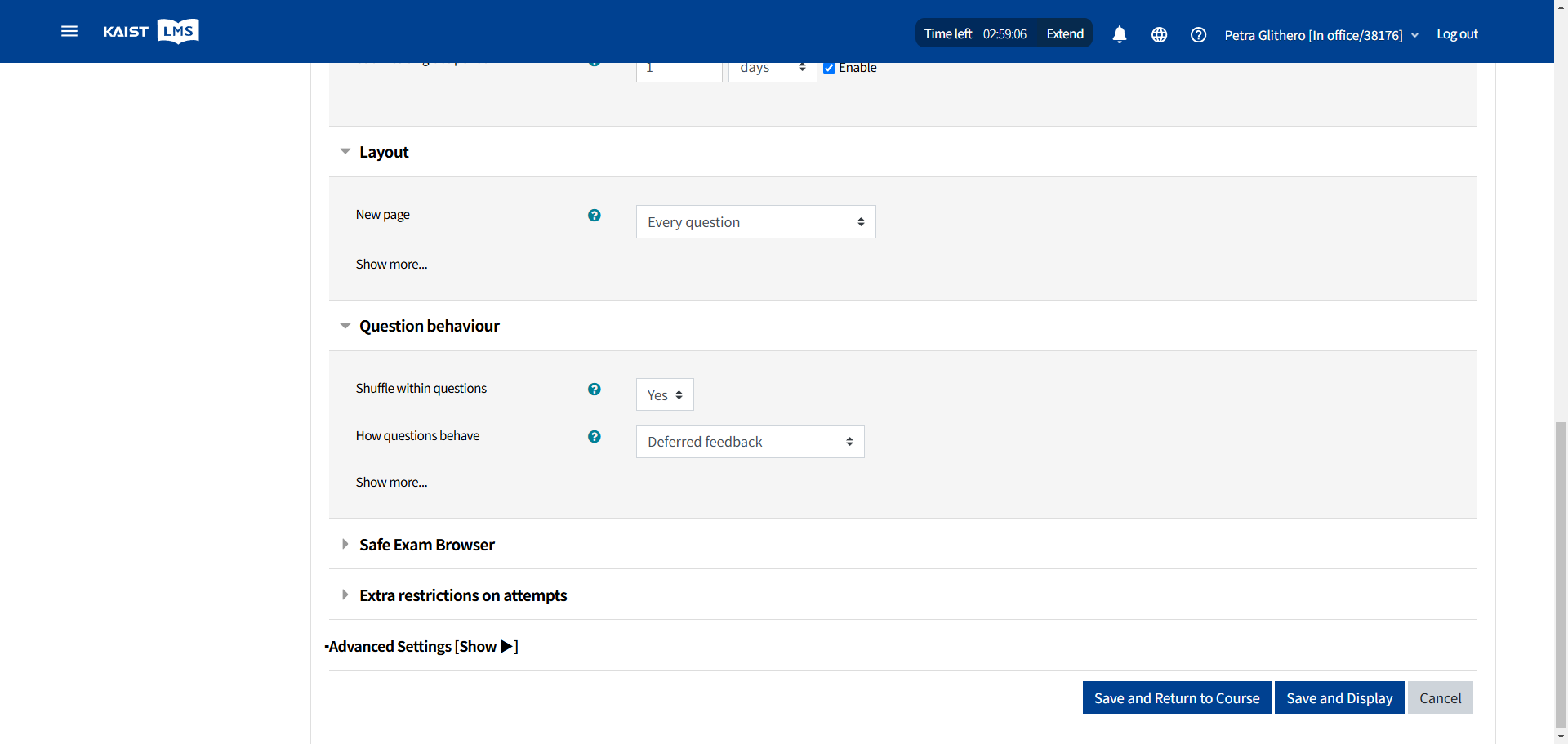The image size is (1568, 744).
Task: Extend the session time
Action: pyautogui.click(x=1065, y=33)
